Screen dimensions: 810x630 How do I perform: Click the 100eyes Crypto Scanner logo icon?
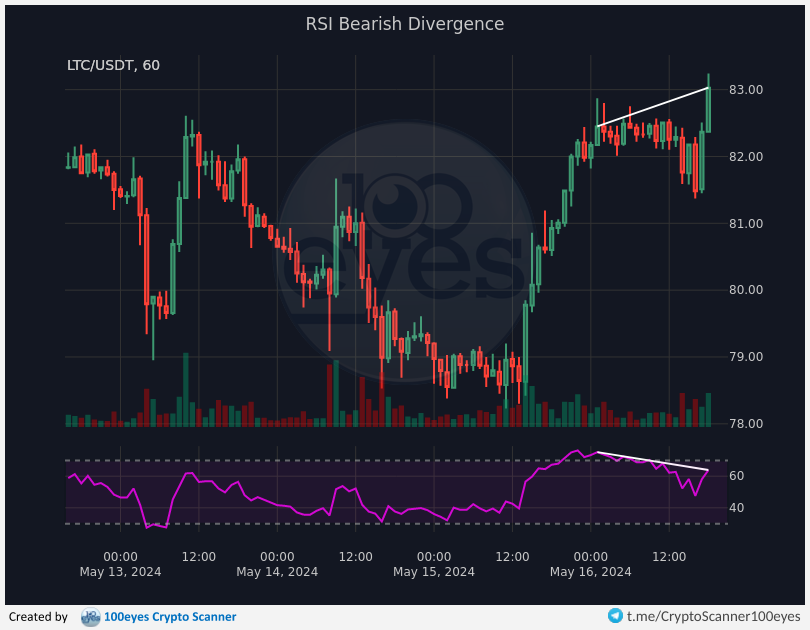91,617
